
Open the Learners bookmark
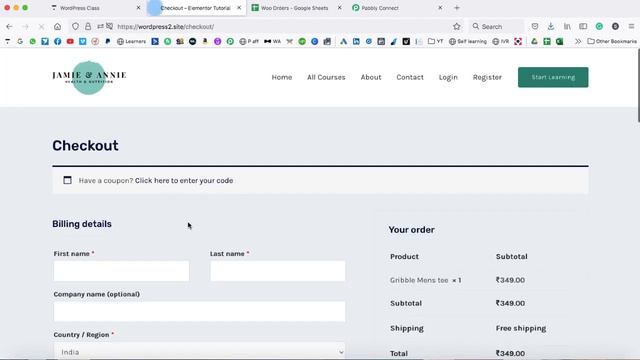(x=131, y=41)
